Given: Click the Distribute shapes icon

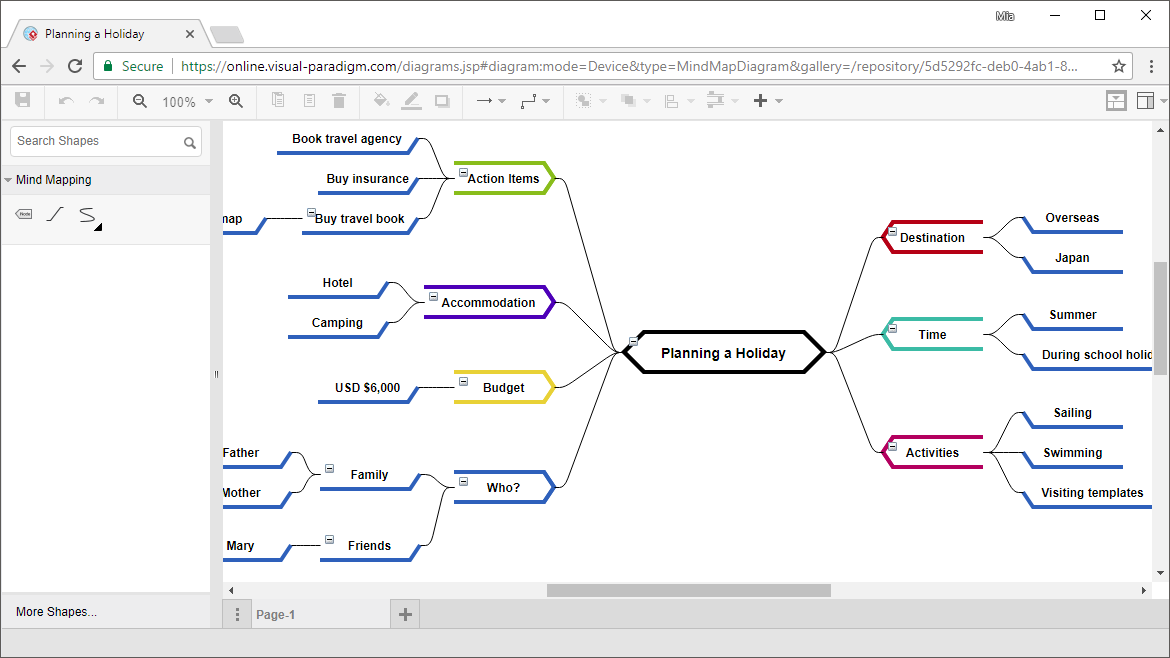Looking at the screenshot, I should coord(715,100).
